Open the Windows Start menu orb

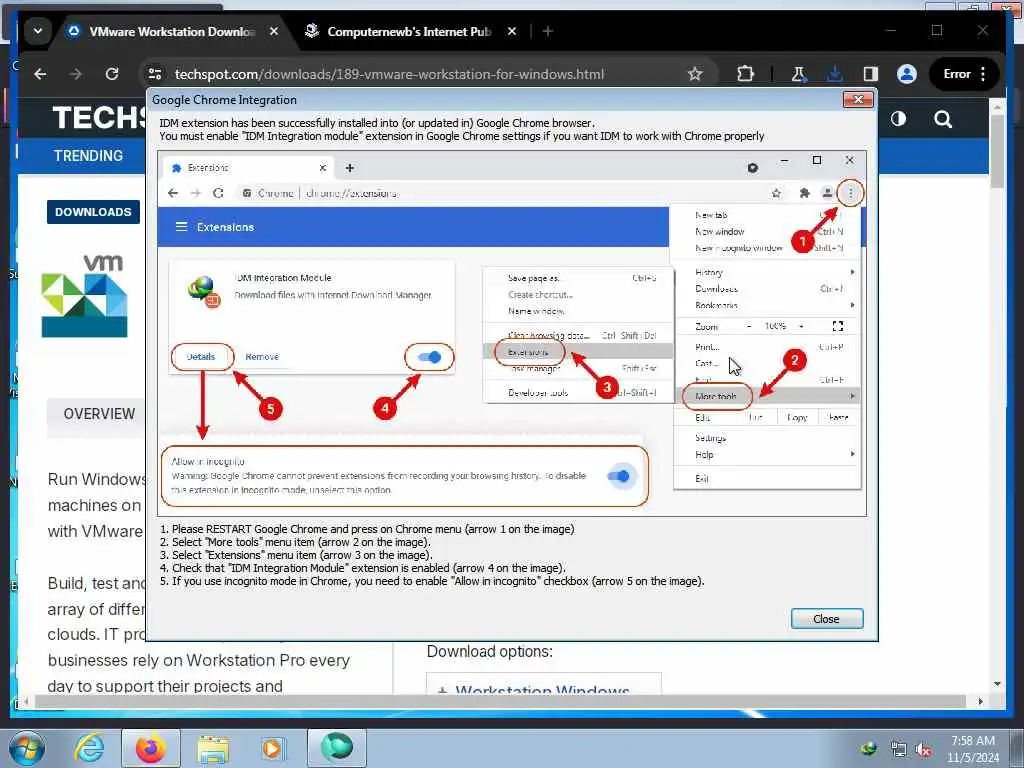click(27, 748)
